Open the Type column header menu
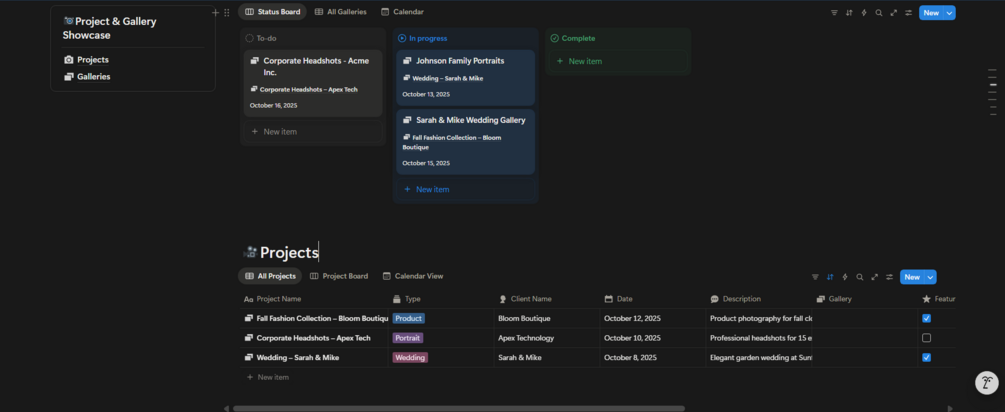 [413, 299]
